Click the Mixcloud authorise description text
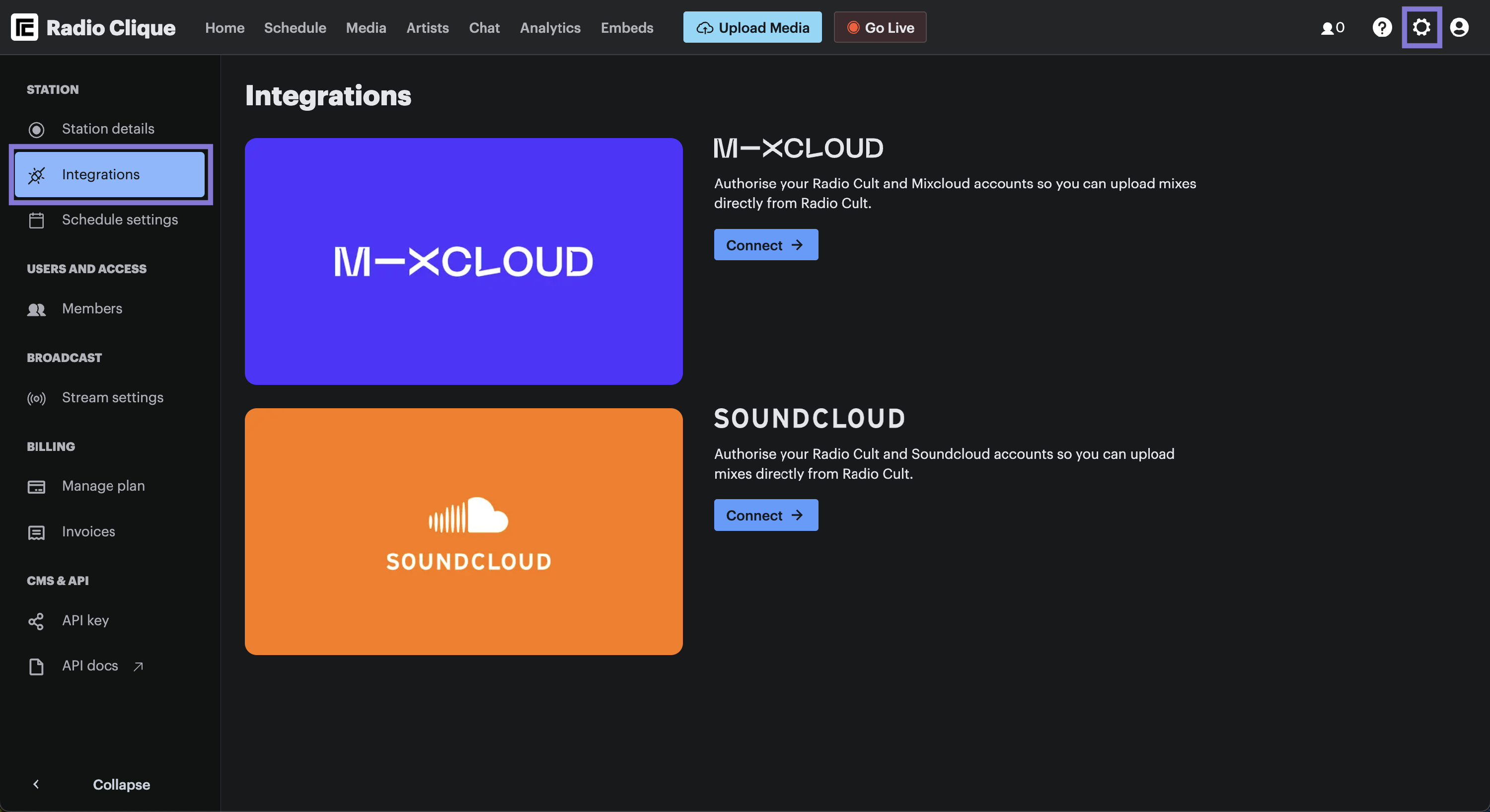 955,193
